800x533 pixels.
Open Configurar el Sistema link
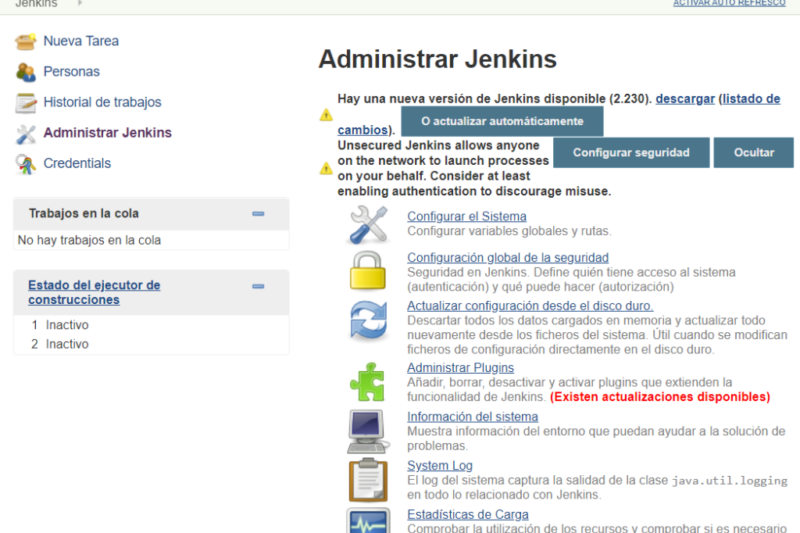click(467, 216)
